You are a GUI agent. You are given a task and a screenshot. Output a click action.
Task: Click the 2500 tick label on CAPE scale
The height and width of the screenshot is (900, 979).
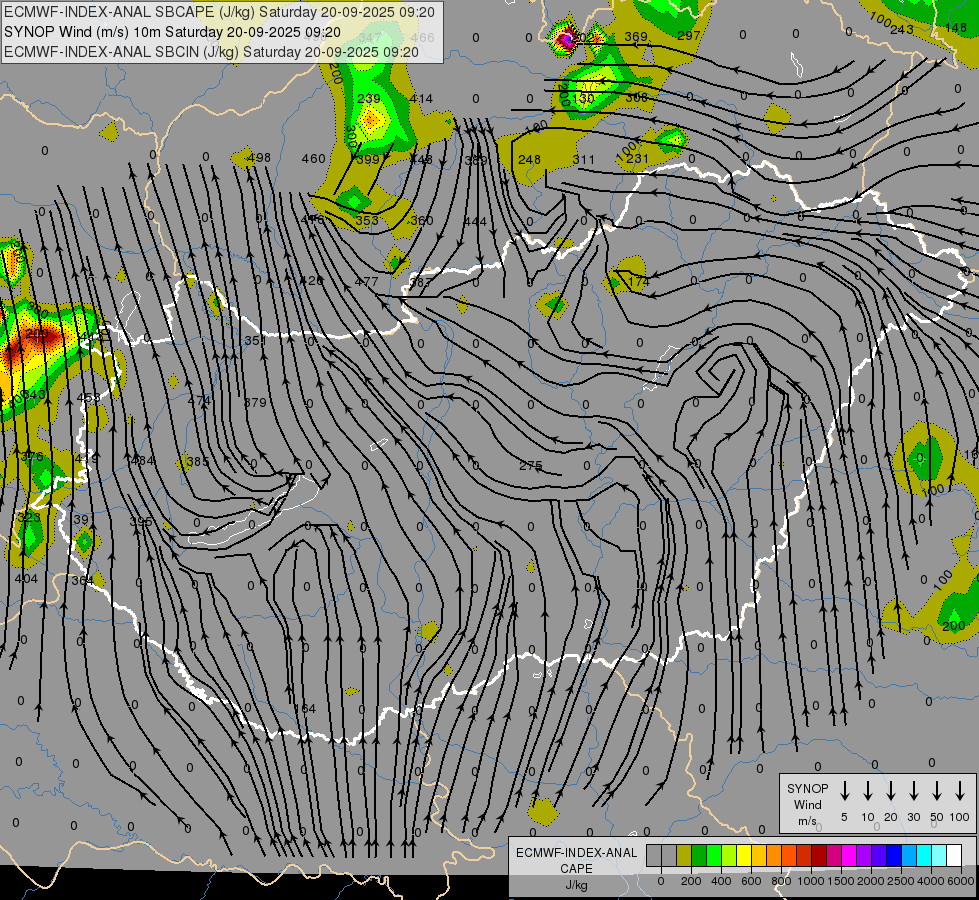point(900,881)
